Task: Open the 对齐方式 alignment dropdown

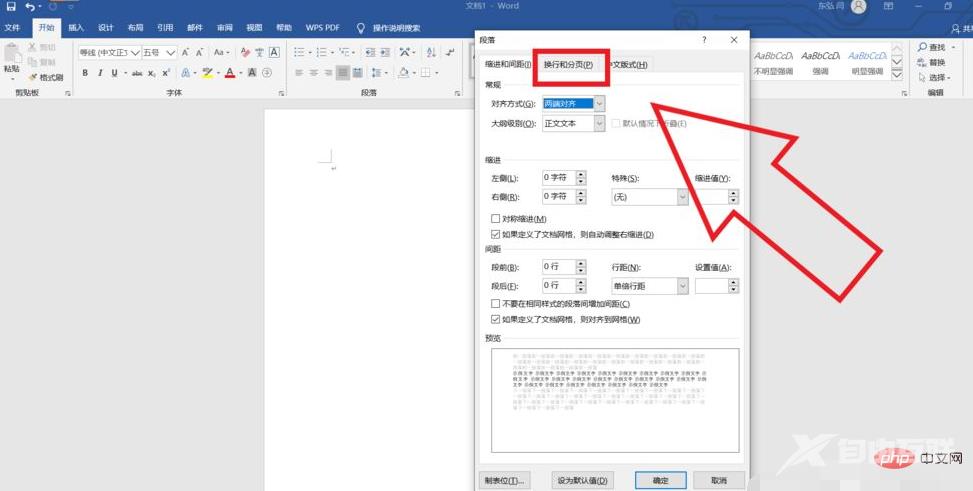Action: coord(599,103)
